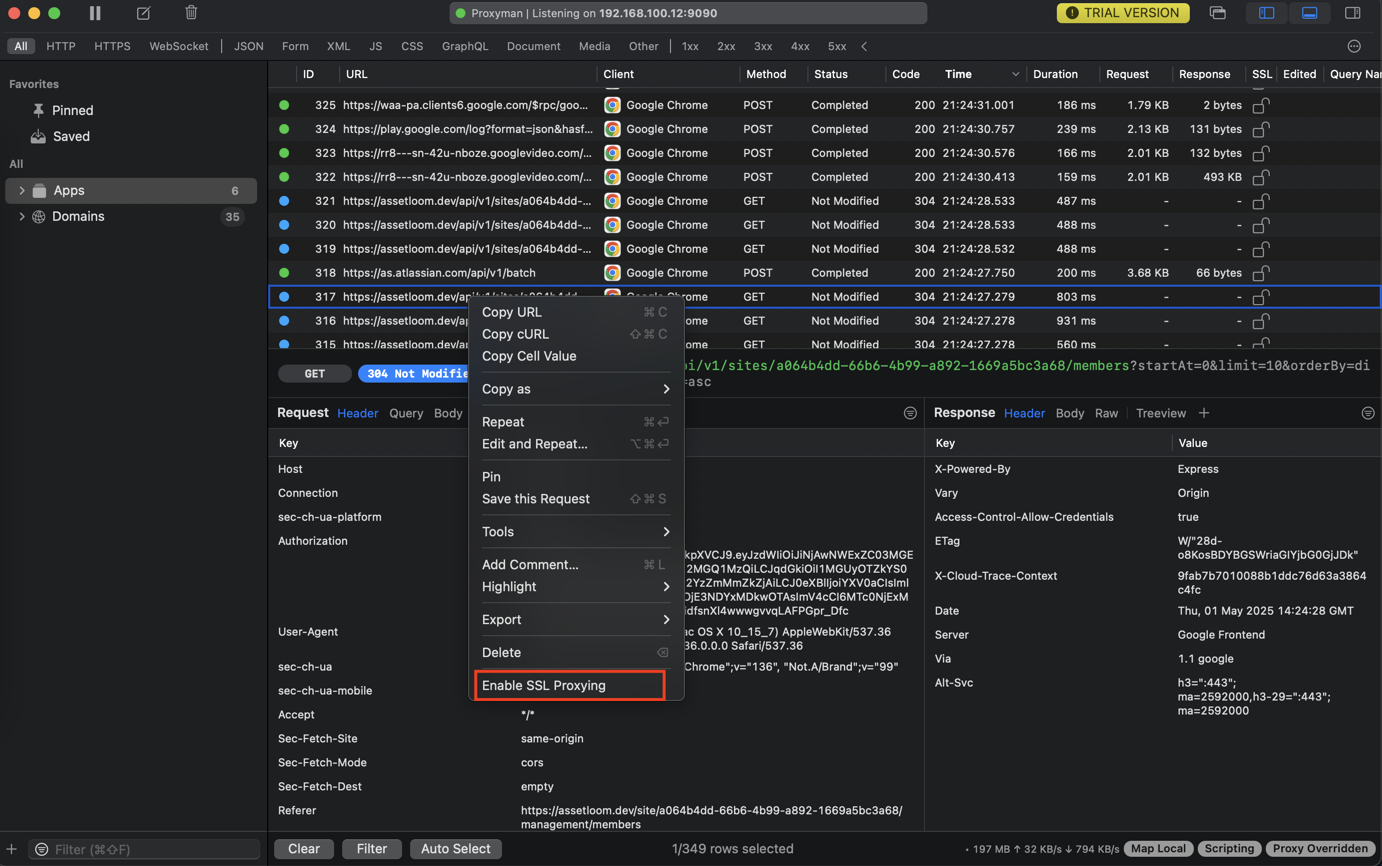
Task: Open the Response Raw tab
Action: click(x=1106, y=413)
